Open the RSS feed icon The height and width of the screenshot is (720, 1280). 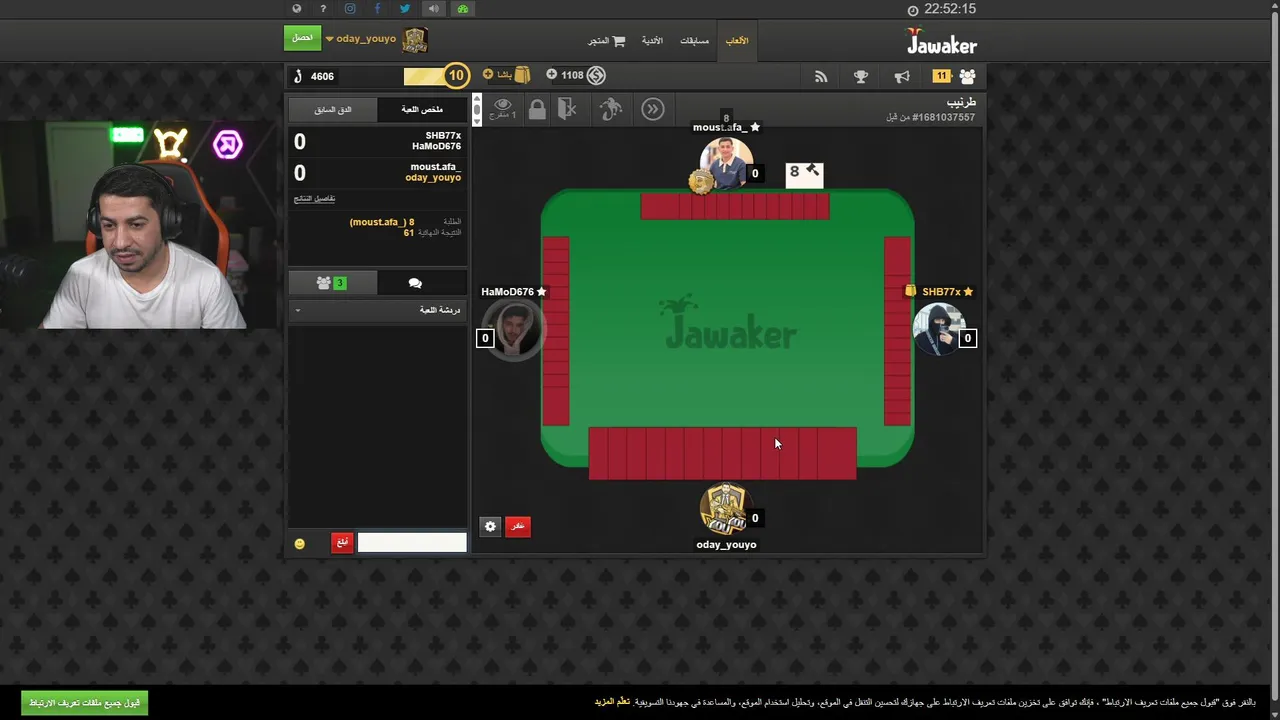coord(821,76)
